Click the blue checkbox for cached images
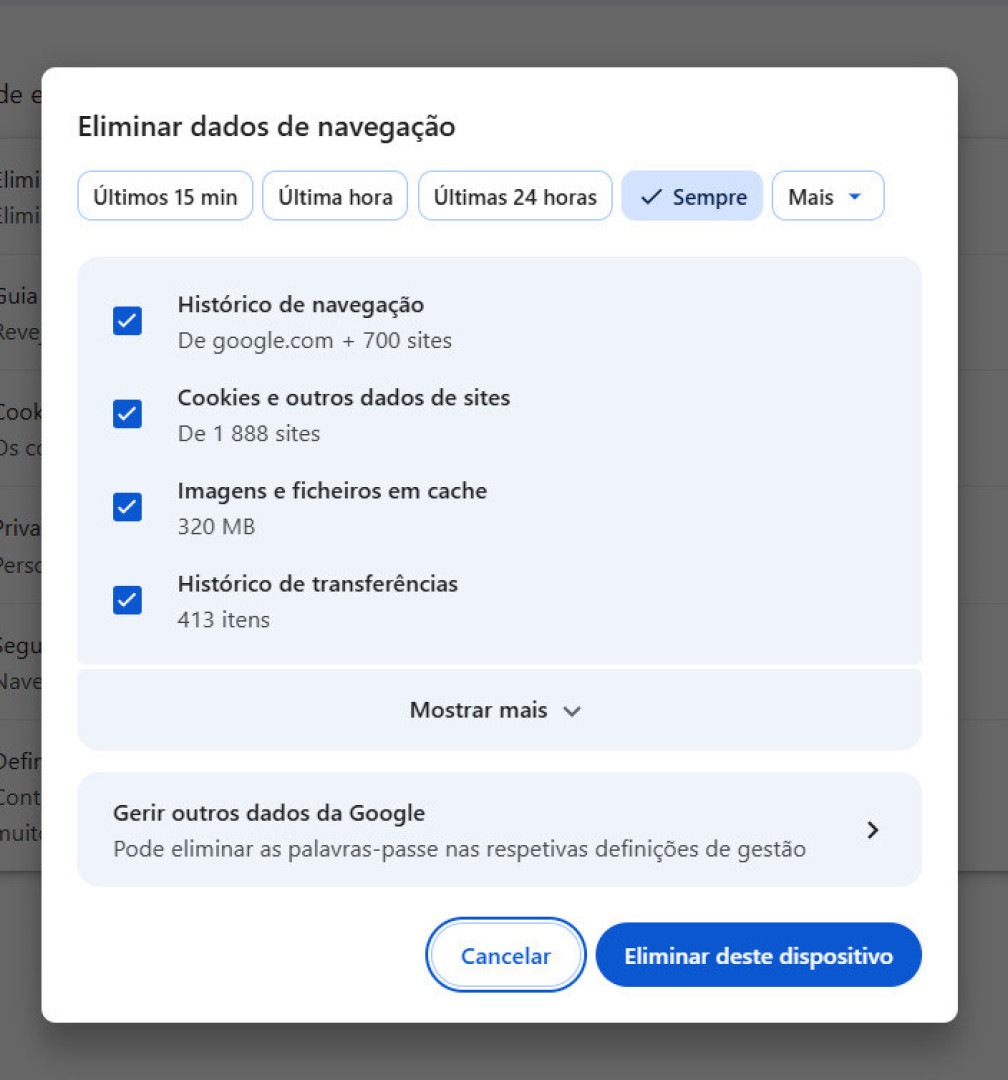This screenshot has height=1080, width=1008. [127, 507]
